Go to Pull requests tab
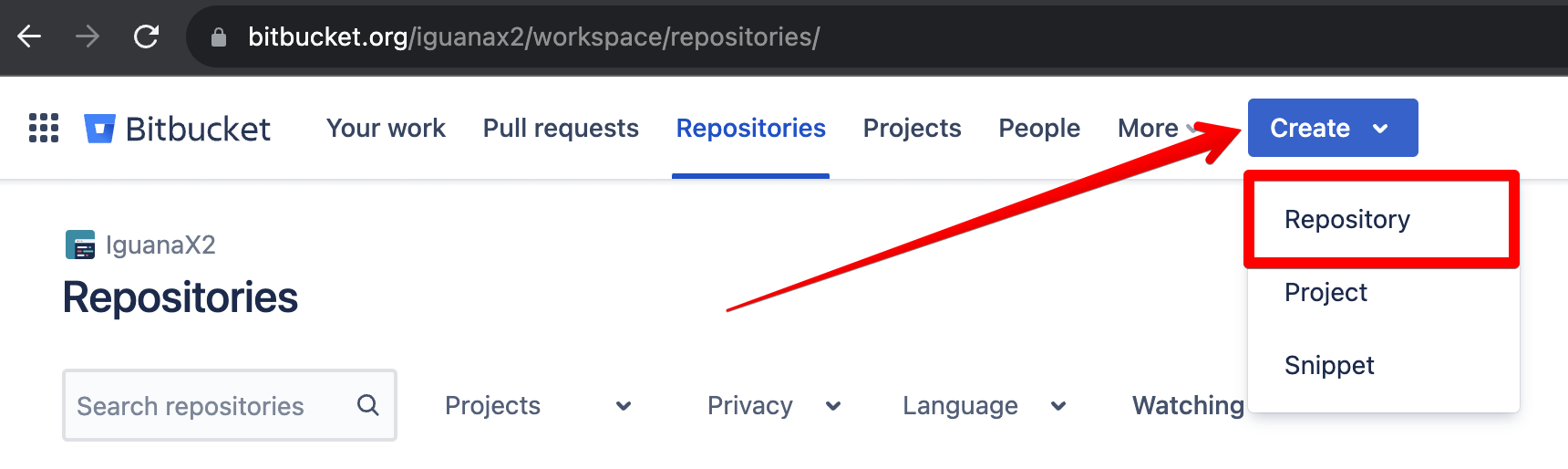The height and width of the screenshot is (469, 1568). tap(561, 129)
